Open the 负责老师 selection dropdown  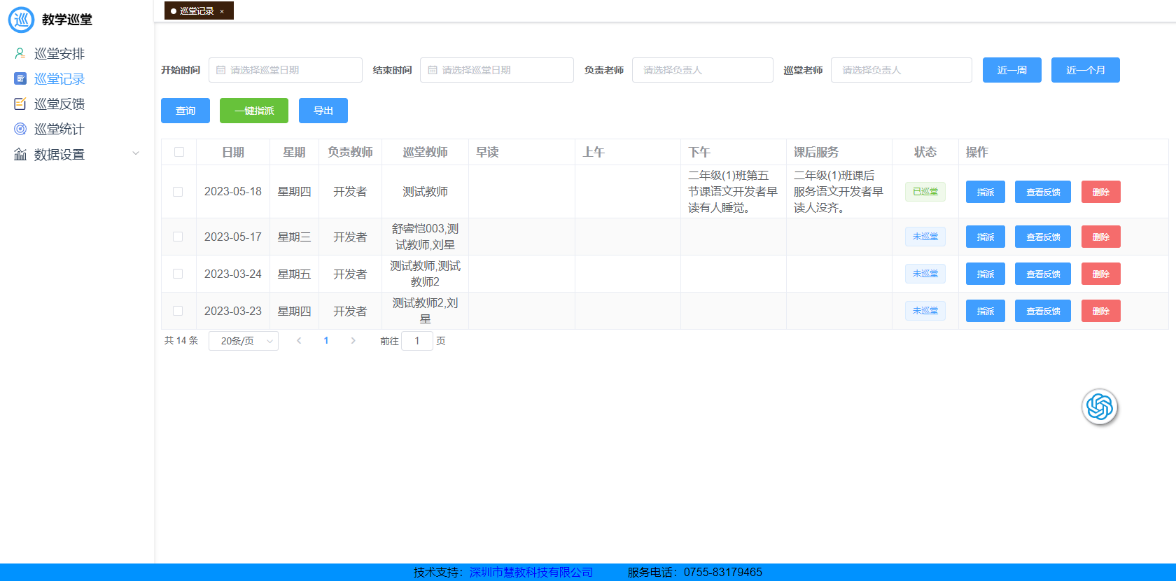(703, 70)
